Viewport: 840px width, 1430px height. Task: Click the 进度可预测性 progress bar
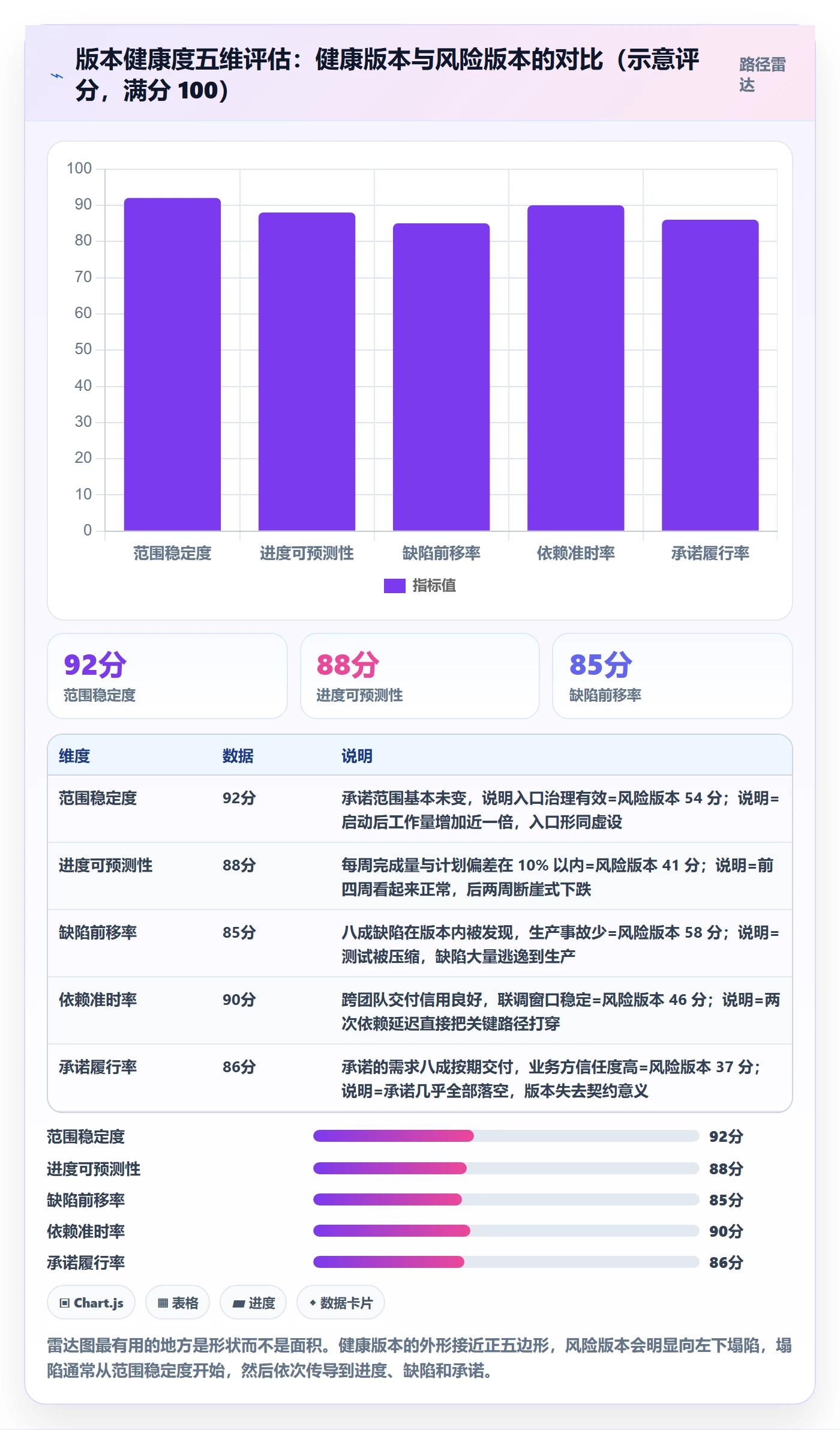click(506, 1168)
